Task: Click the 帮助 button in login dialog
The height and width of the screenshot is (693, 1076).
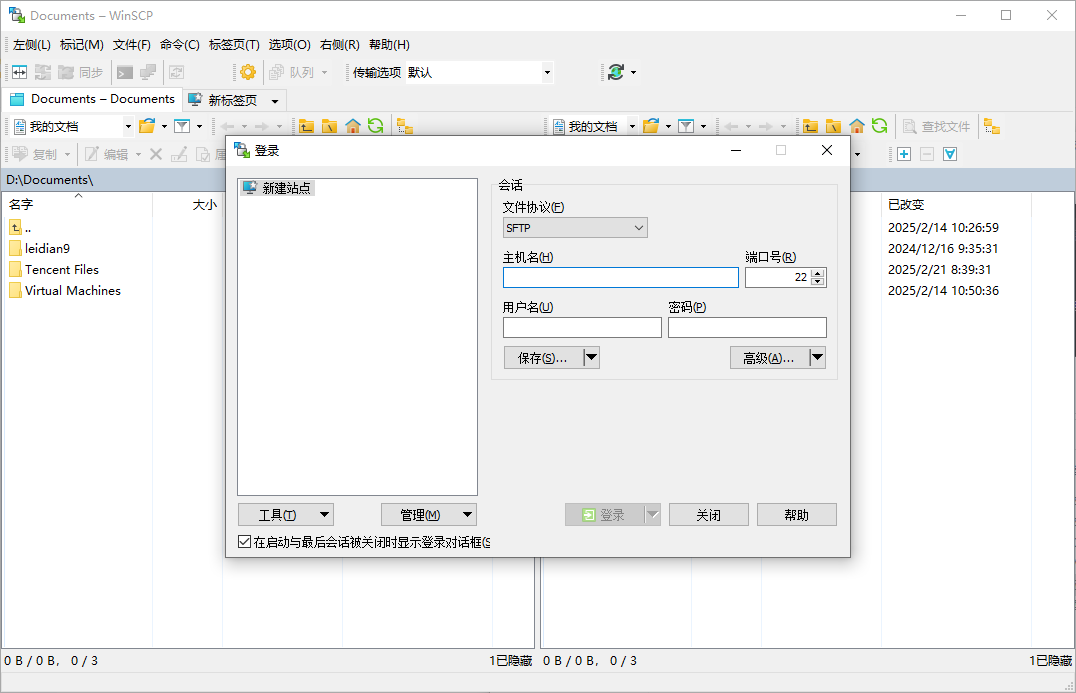Action: [x=797, y=515]
